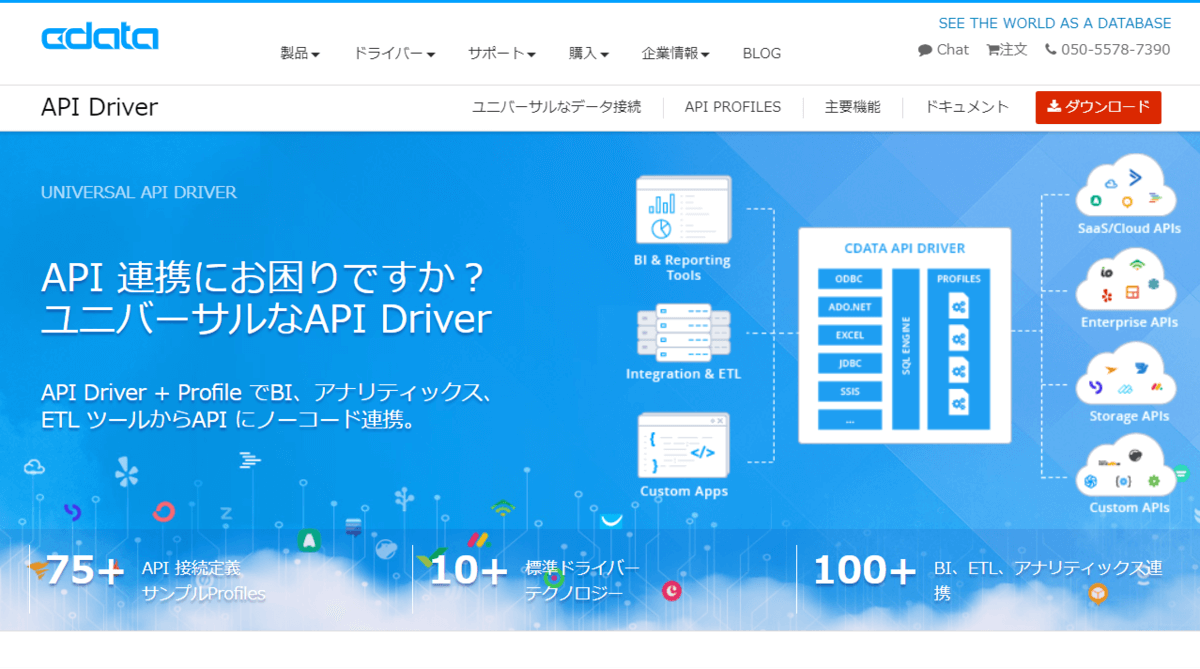1200x669 pixels.
Task: Click the UNIVERSAL API DRIVER label
Action: coord(139,192)
